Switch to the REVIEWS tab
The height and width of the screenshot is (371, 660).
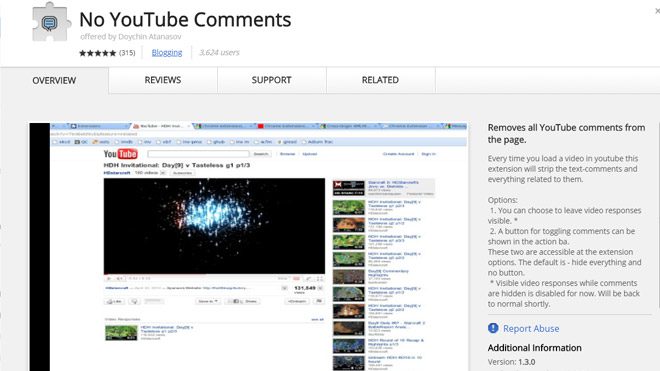[163, 80]
